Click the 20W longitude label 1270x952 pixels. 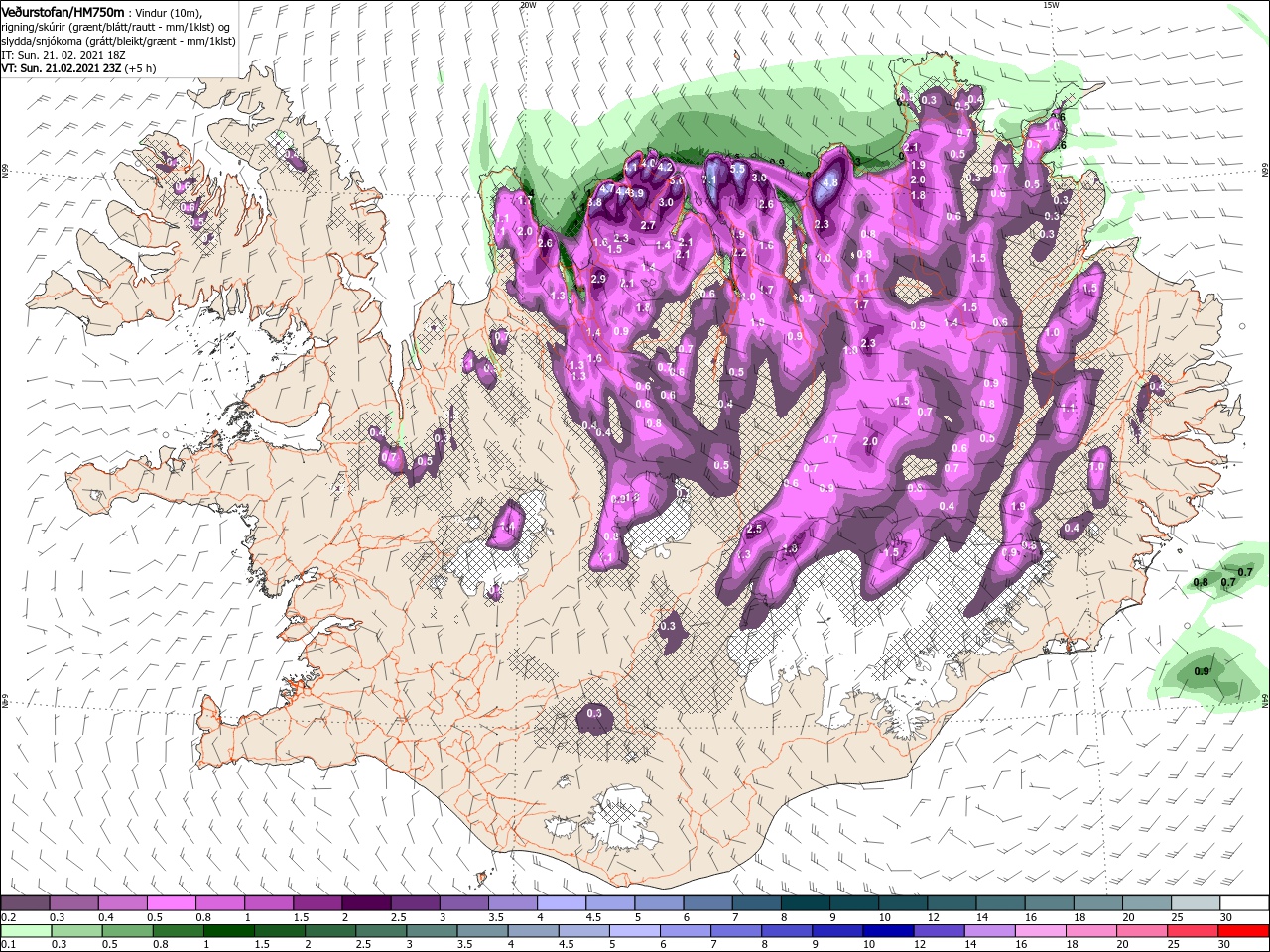pyautogui.click(x=528, y=5)
